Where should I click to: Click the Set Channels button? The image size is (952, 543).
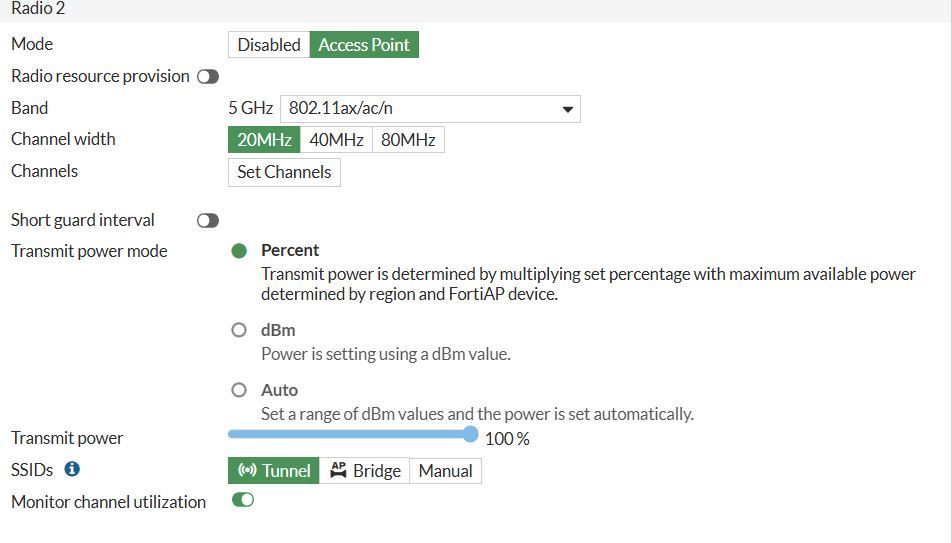(x=284, y=172)
